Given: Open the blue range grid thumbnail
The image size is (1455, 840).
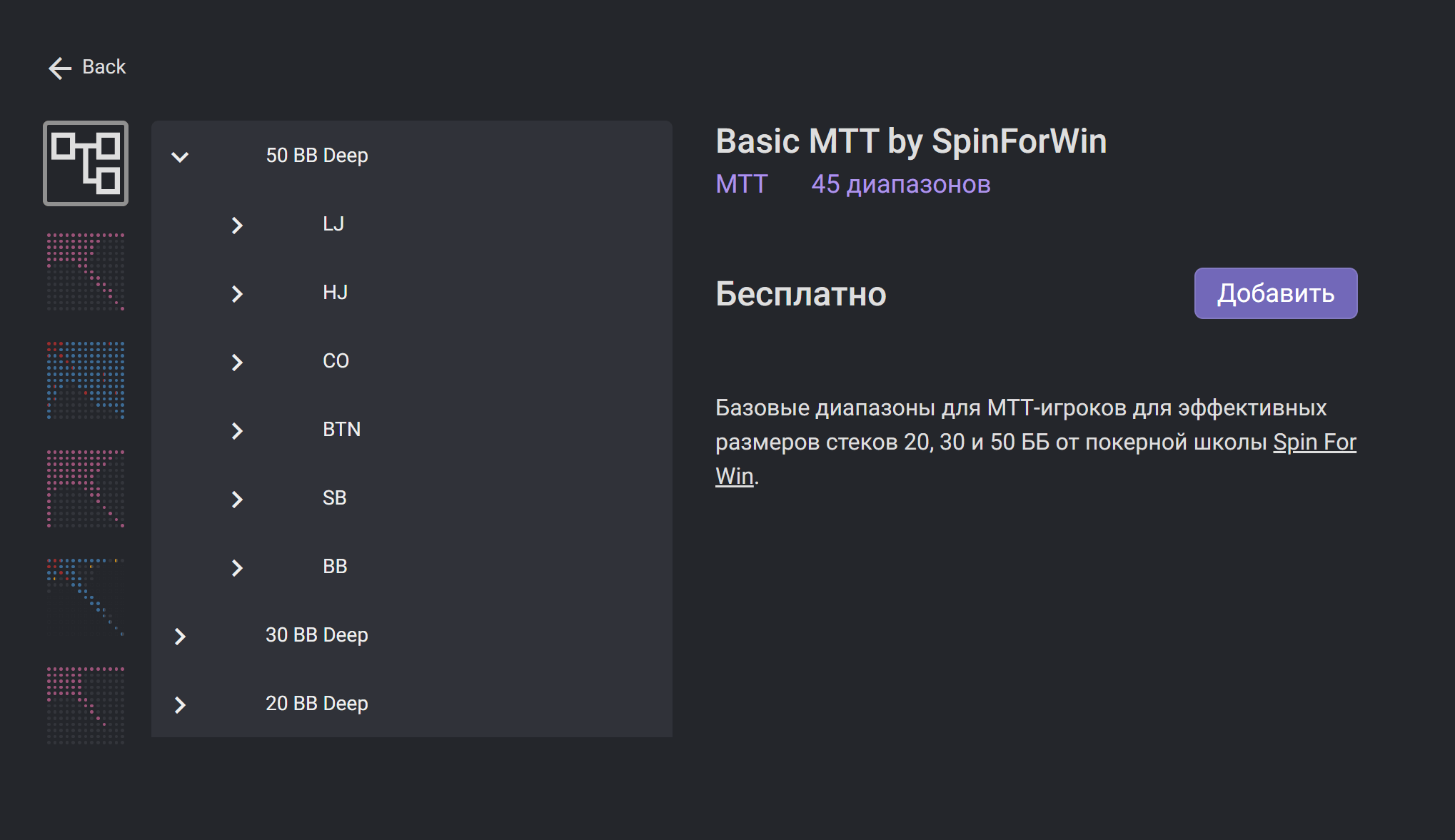Looking at the screenshot, I should tap(86, 380).
